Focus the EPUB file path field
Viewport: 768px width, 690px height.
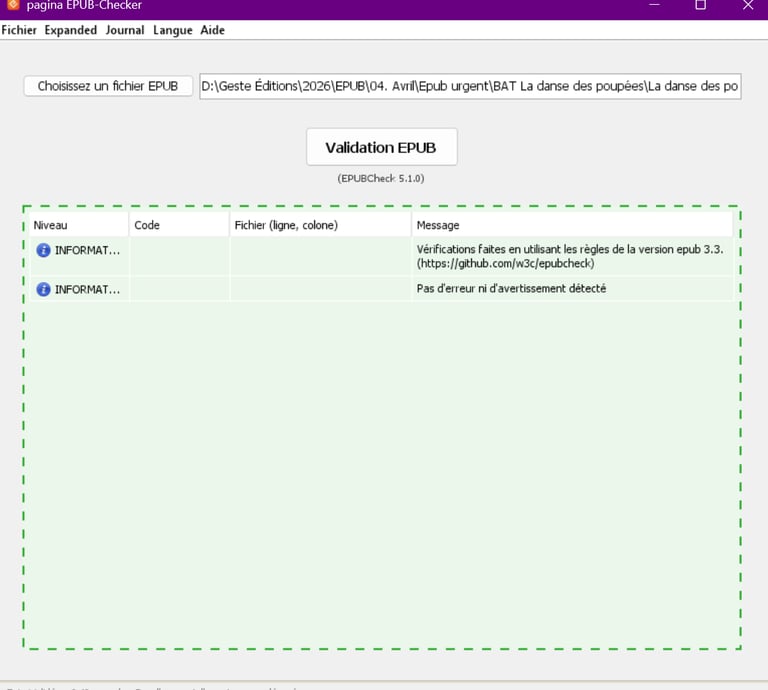(x=470, y=86)
